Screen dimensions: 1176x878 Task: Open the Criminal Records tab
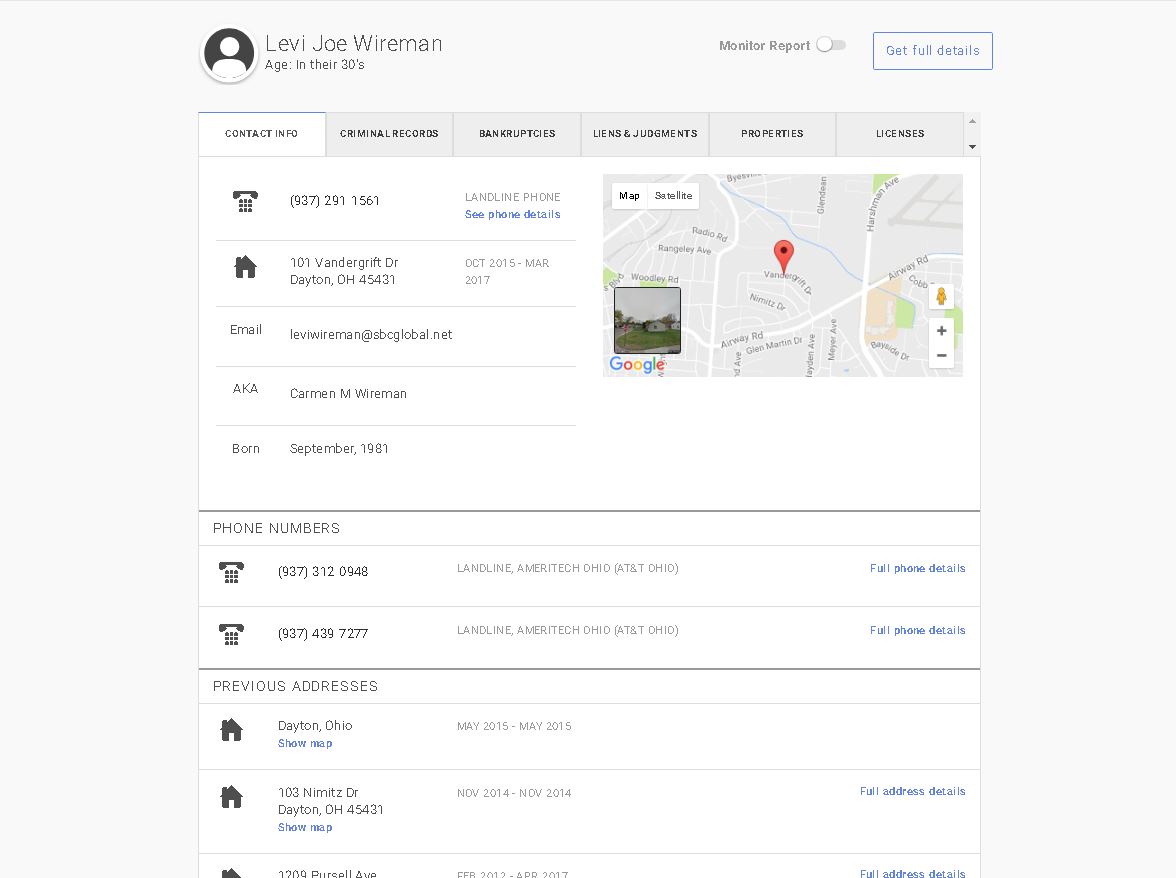coord(389,134)
